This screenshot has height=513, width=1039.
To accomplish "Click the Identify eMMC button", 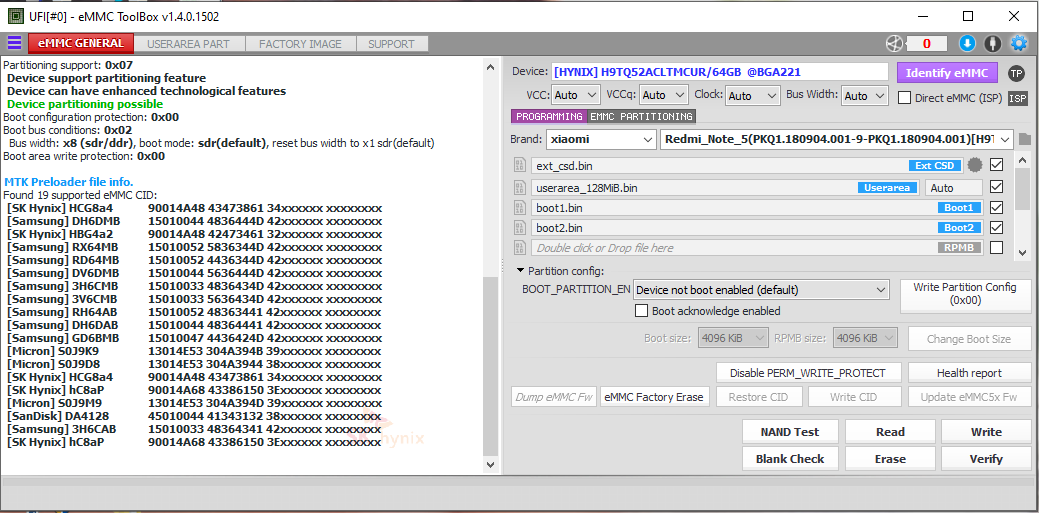I will (x=947, y=73).
